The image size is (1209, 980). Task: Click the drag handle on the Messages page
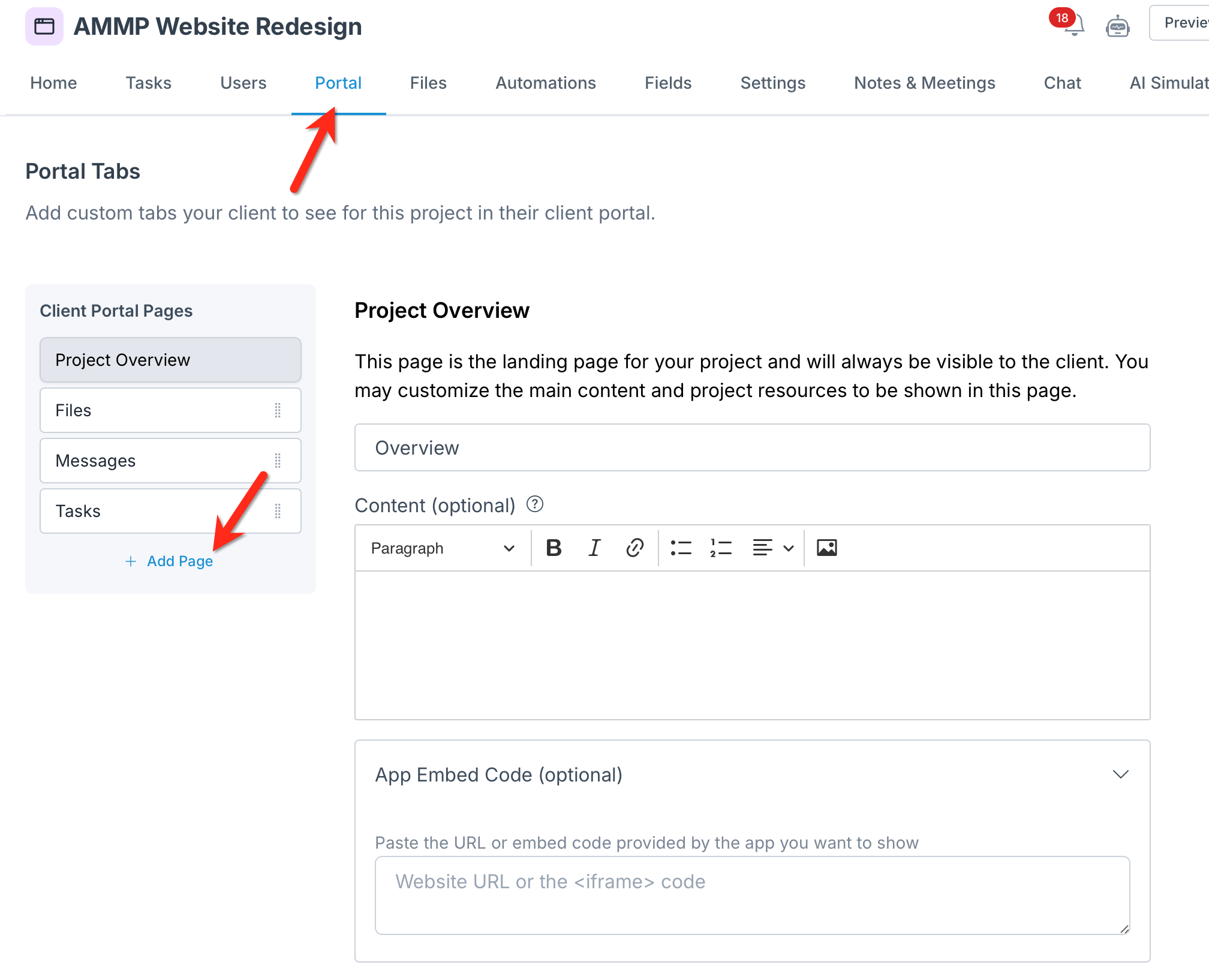[278, 461]
